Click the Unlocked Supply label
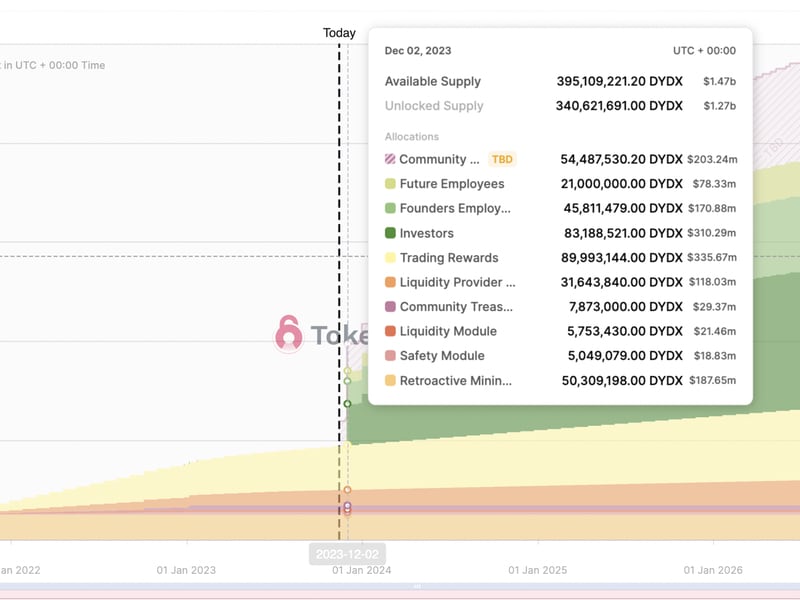 434,106
